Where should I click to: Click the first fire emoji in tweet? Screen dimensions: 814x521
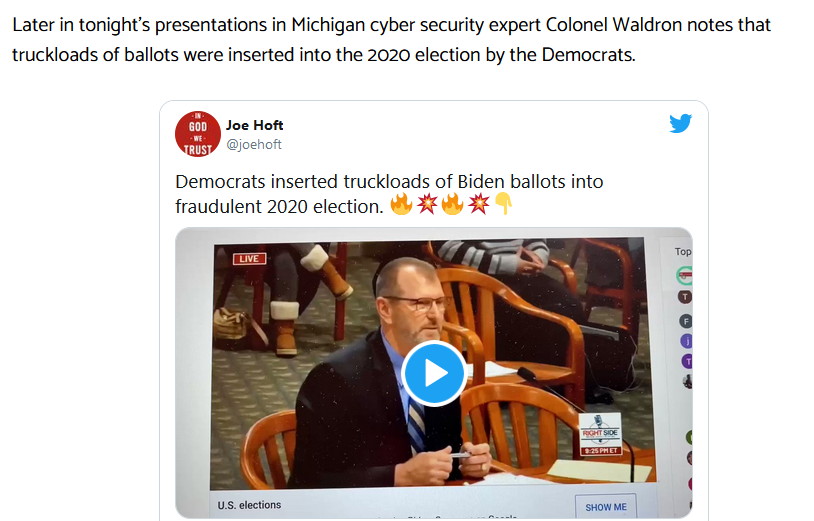point(401,204)
